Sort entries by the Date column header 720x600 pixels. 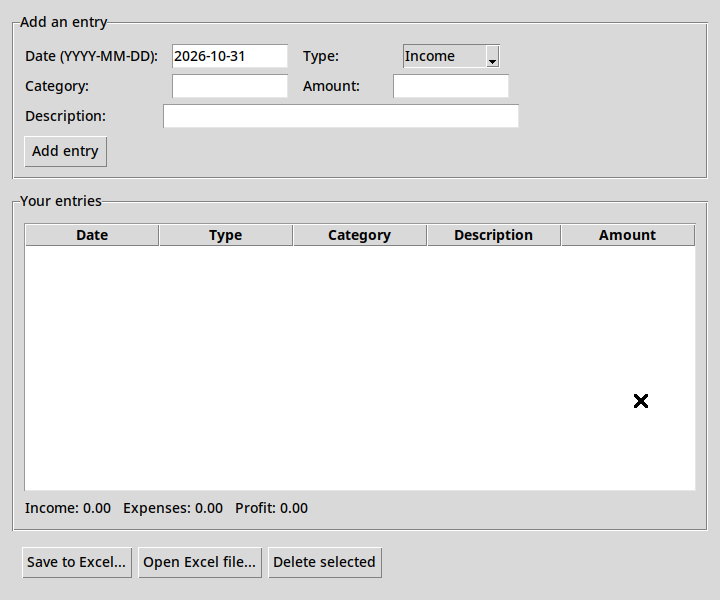coord(92,235)
